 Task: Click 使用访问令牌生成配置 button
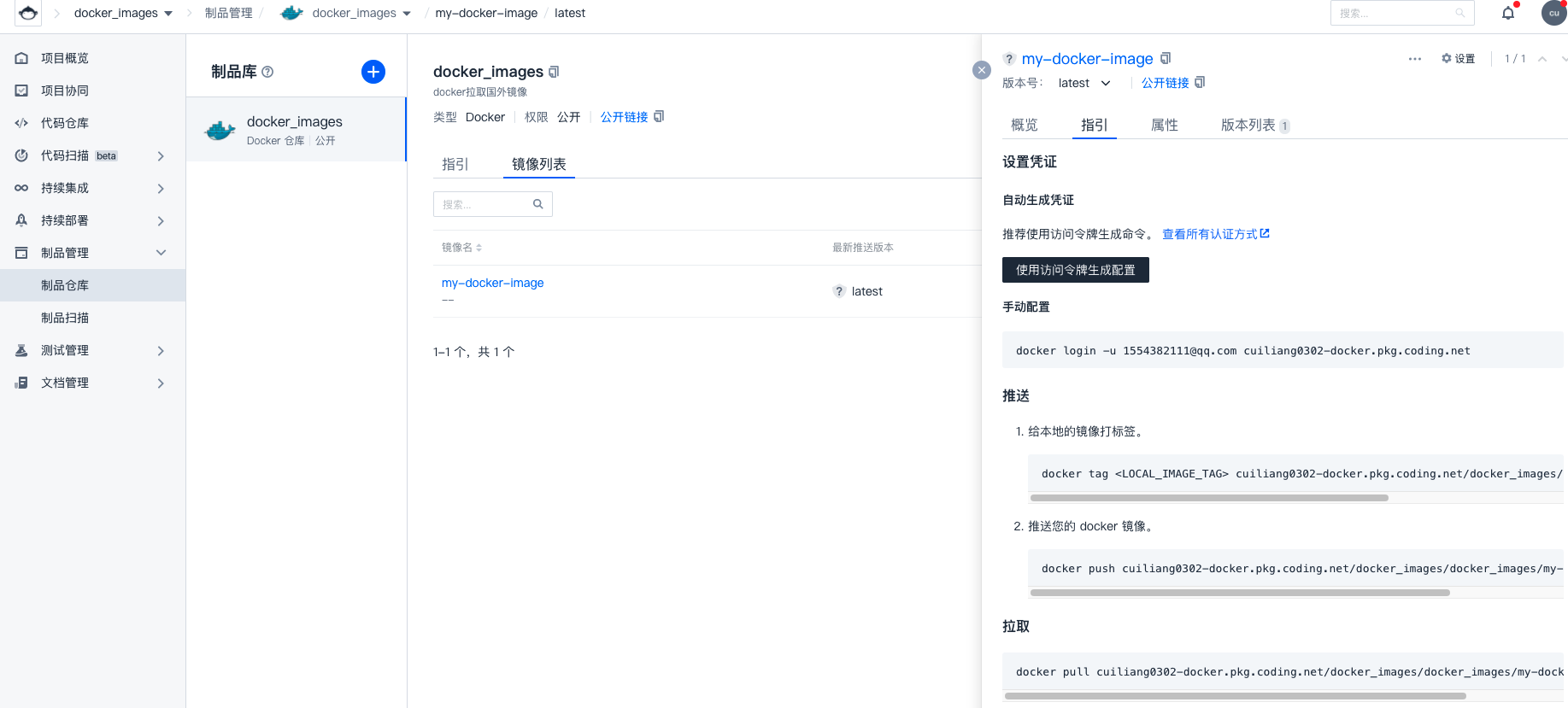1076,270
